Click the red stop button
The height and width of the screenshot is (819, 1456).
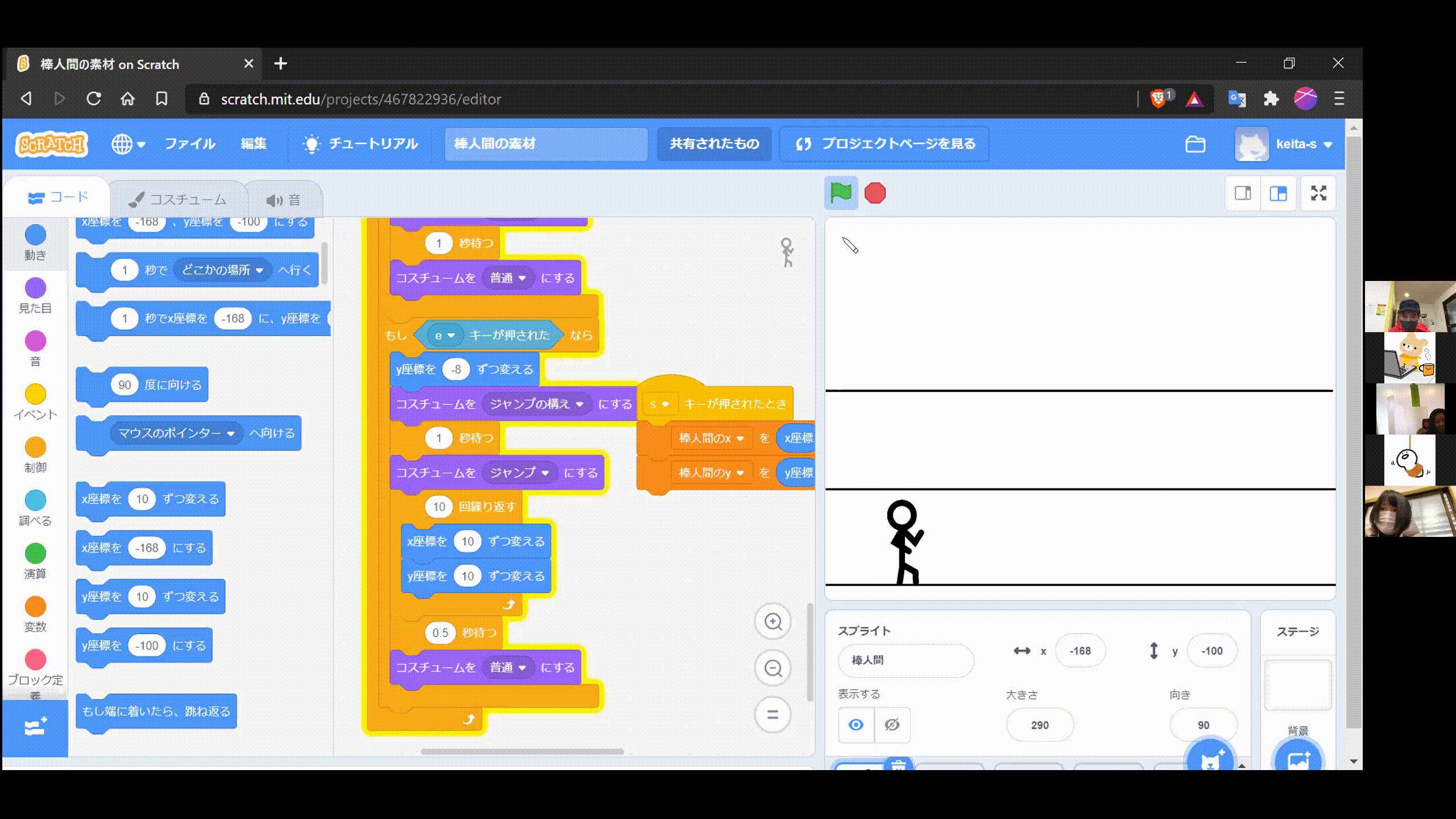(x=875, y=192)
